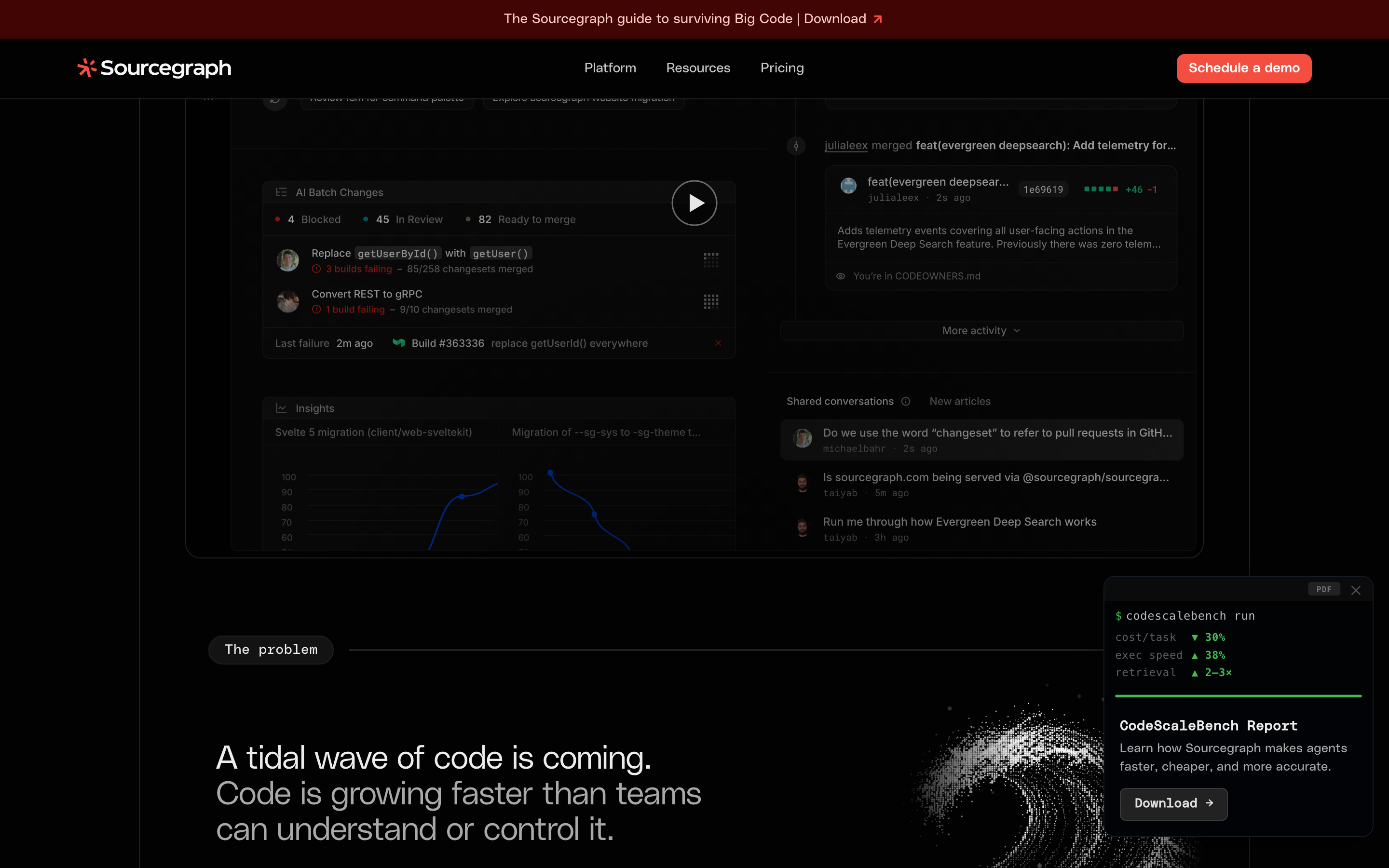
Task: Open grid icon for Convert REST to gRPC
Action: [x=710, y=301]
